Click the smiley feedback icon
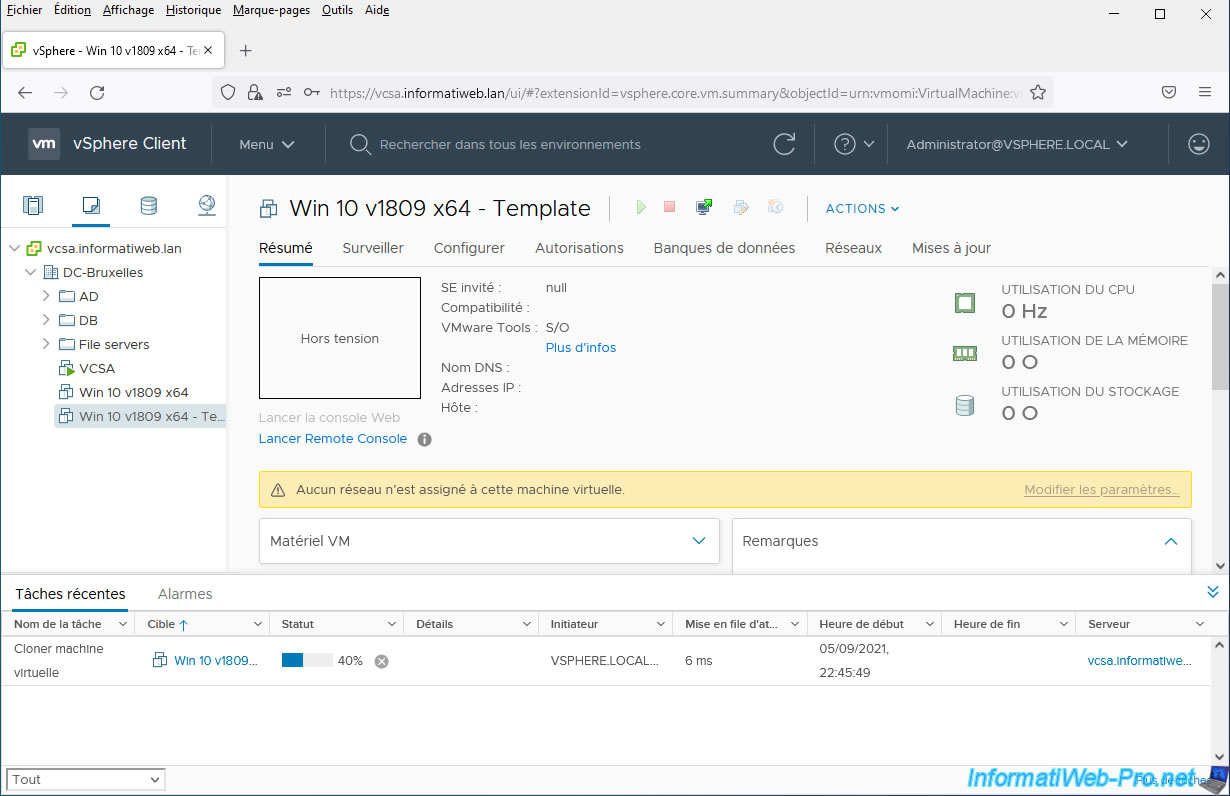Image resolution: width=1230 pixels, height=796 pixels. (1198, 144)
